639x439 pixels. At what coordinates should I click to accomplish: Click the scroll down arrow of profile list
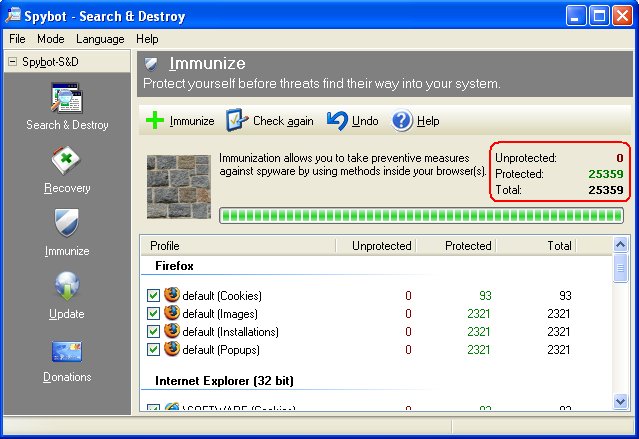pyautogui.click(x=620, y=401)
